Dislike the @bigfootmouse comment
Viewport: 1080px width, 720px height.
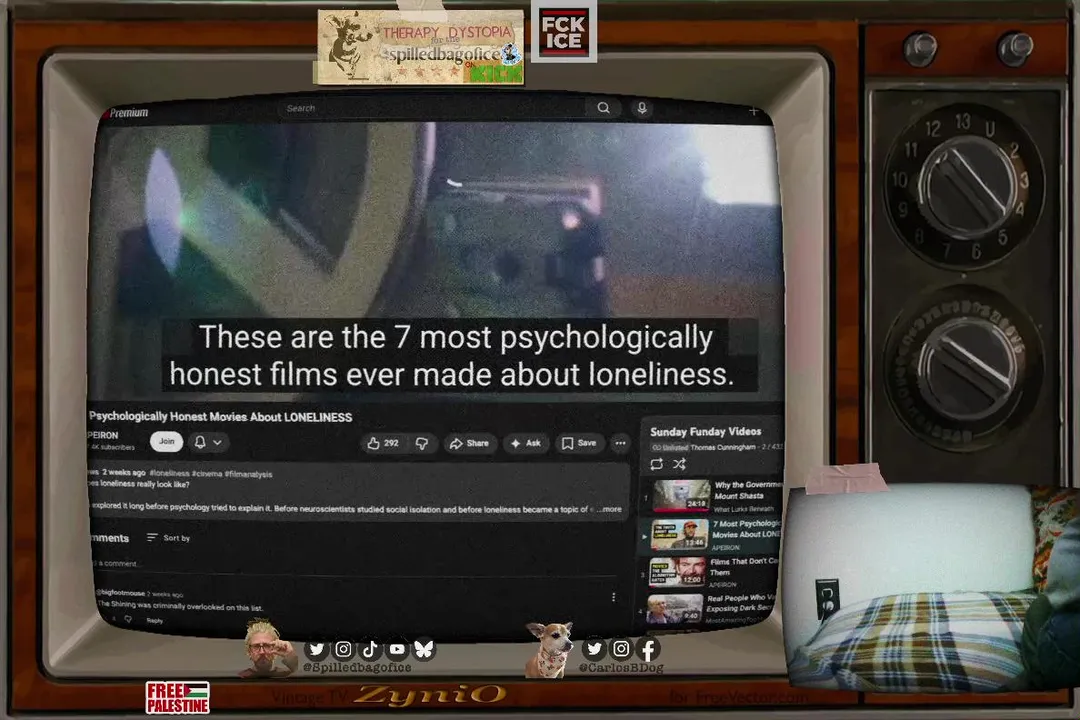point(129,619)
